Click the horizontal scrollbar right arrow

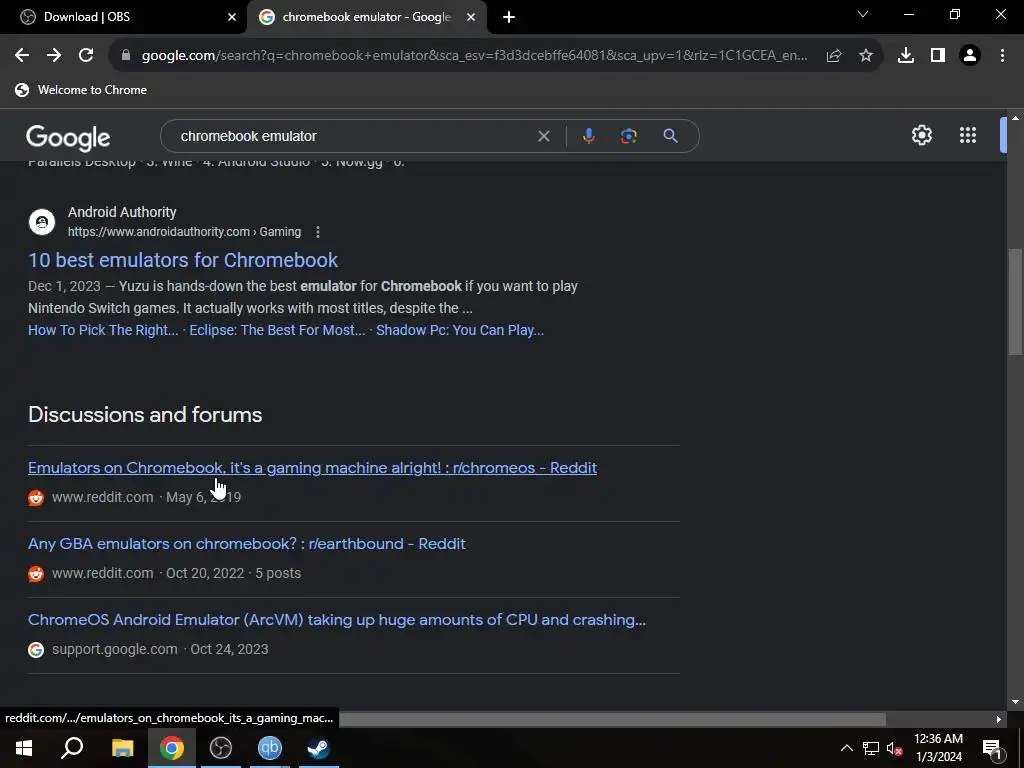tap(998, 719)
